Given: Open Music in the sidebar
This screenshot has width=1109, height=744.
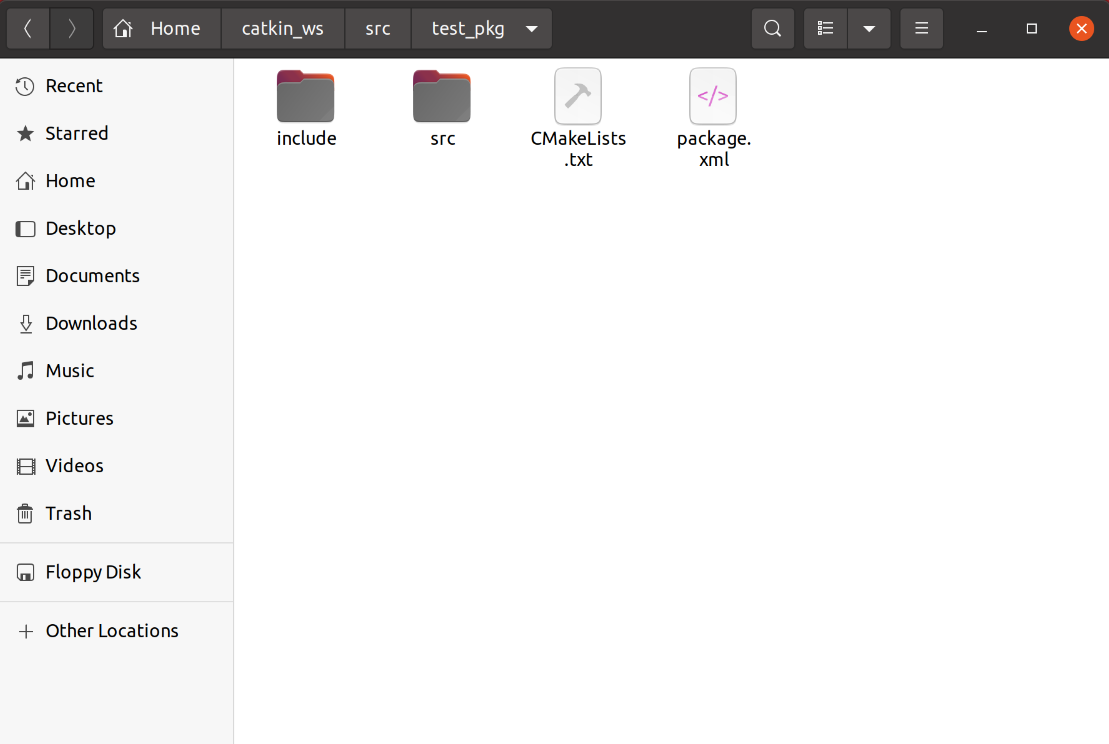Looking at the screenshot, I should (117, 371).
